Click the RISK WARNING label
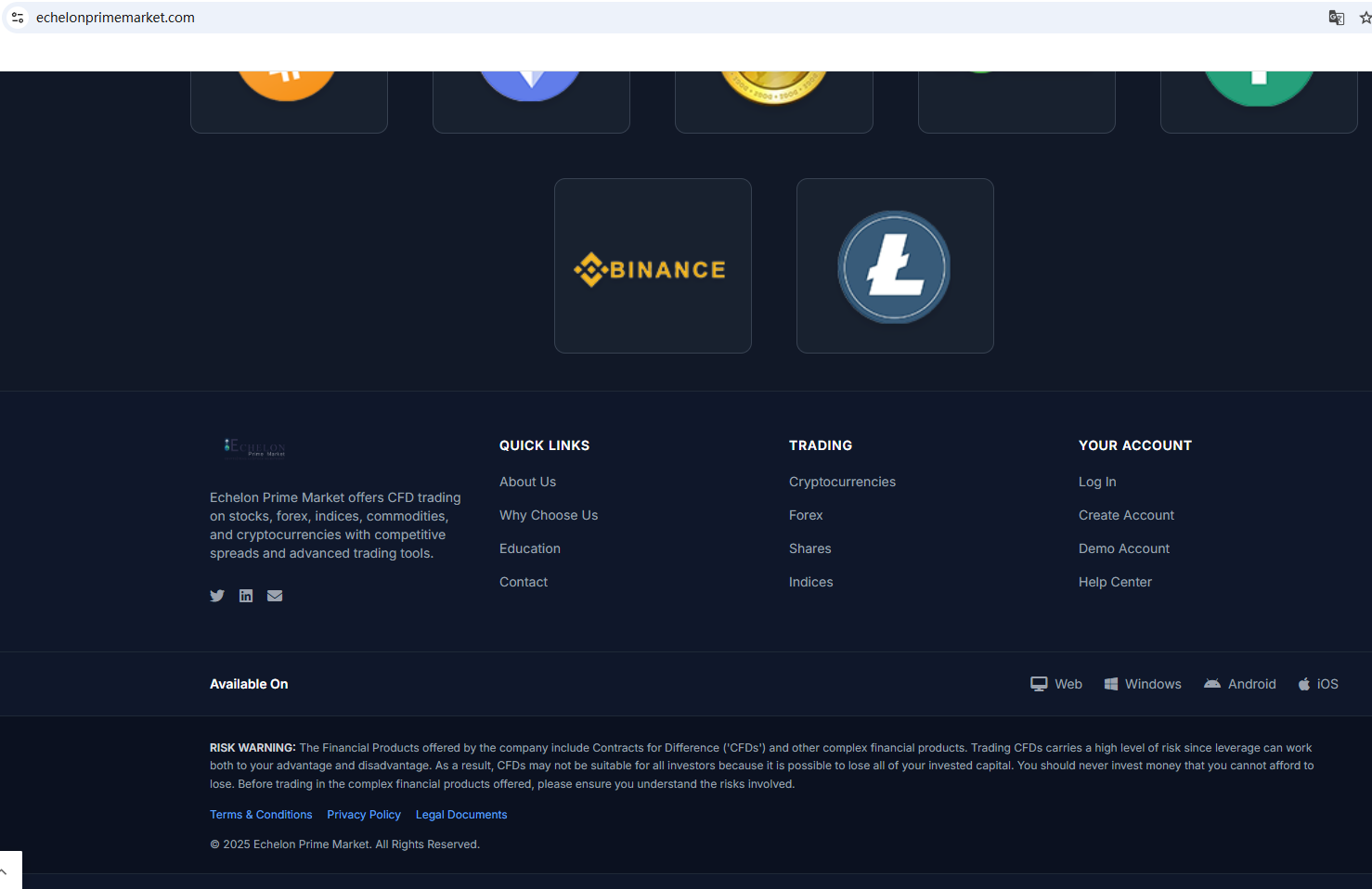Screen dimensions: 1372x889 [252, 748]
